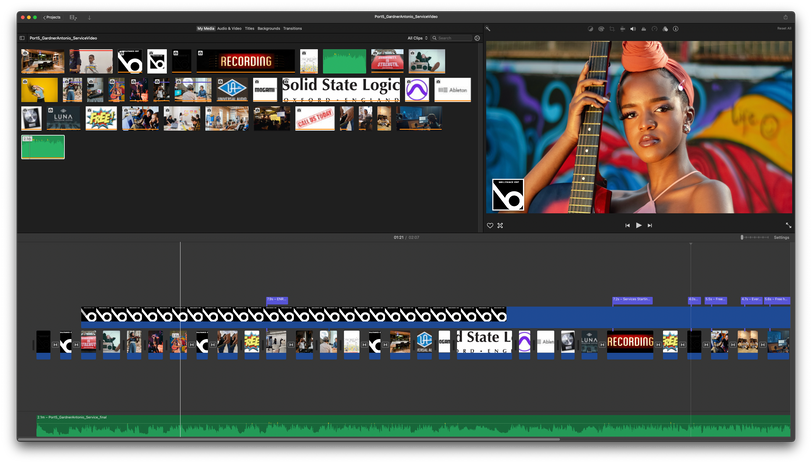Viewport: 811px width, 464px height.
Task: Open the speed speedometer tool
Action: click(x=654, y=29)
